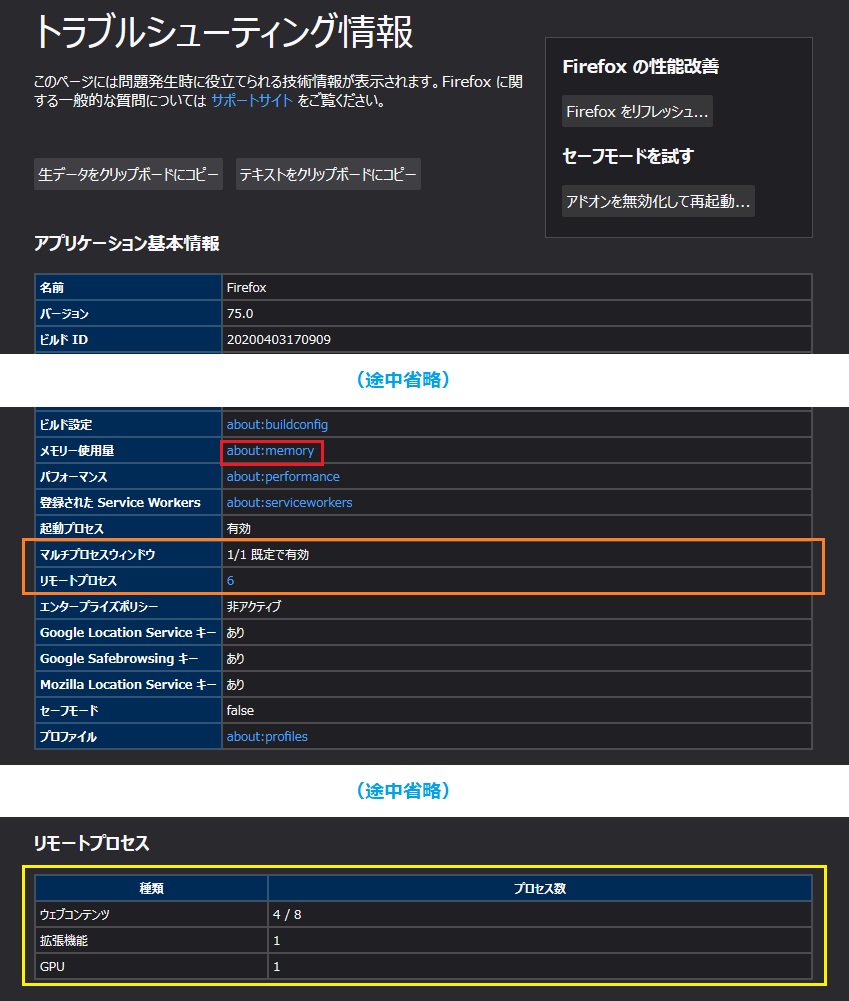Click the ビルド ID row header
The height and width of the screenshot is (1001, 849).
point(128,340)
